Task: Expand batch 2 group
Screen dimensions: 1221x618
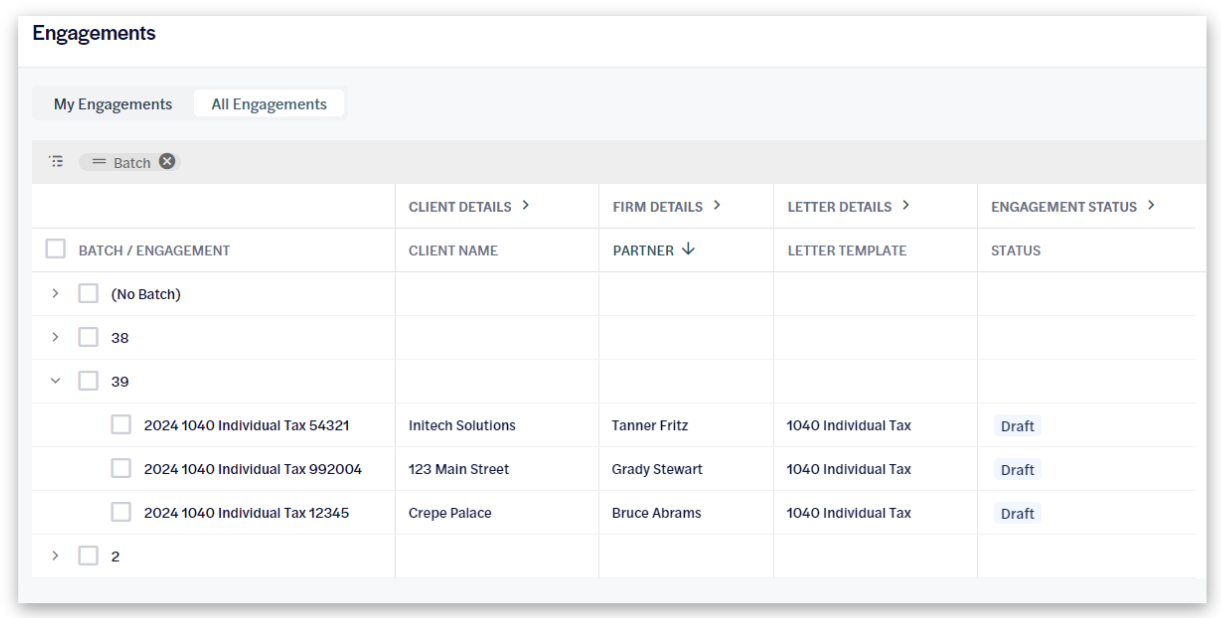Action: (x=56, y=556)
